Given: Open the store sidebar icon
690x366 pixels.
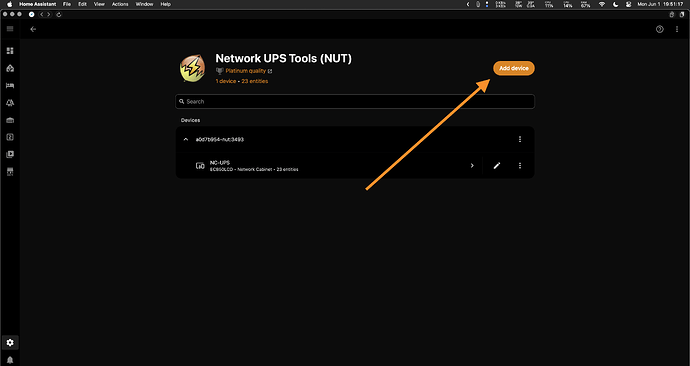Looking at the screenshot, I should [x=10, y=172].
